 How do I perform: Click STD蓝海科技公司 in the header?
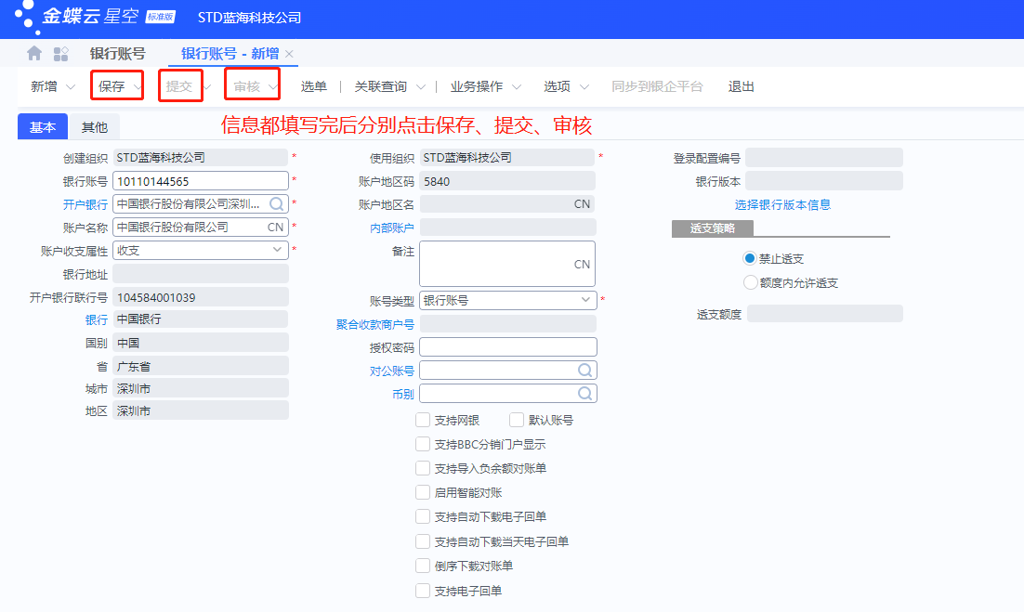tap(249, 17)
